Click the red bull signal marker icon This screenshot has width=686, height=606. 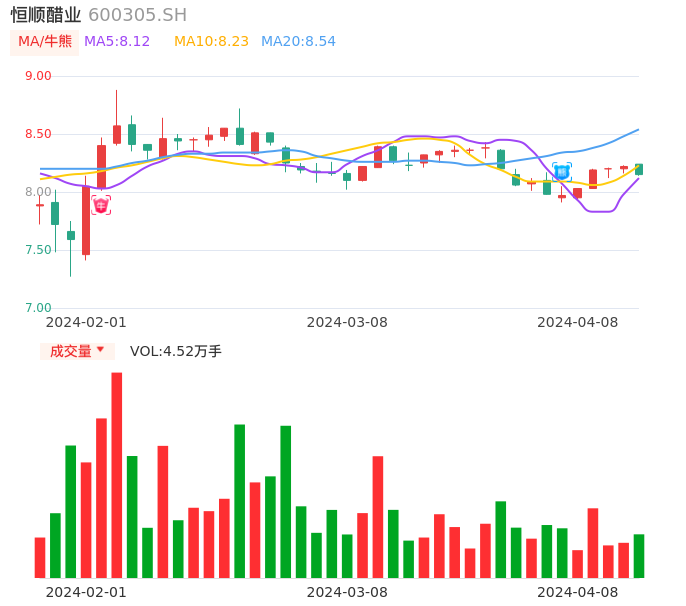[101, 205]
